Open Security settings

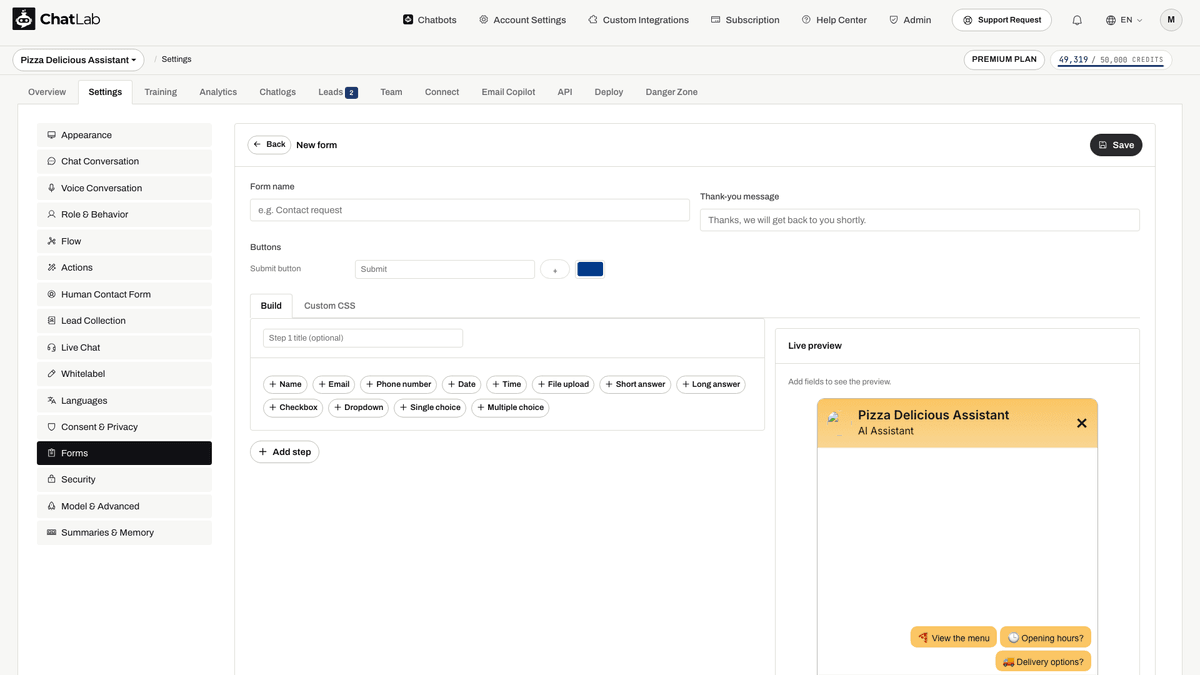(124, 479)
